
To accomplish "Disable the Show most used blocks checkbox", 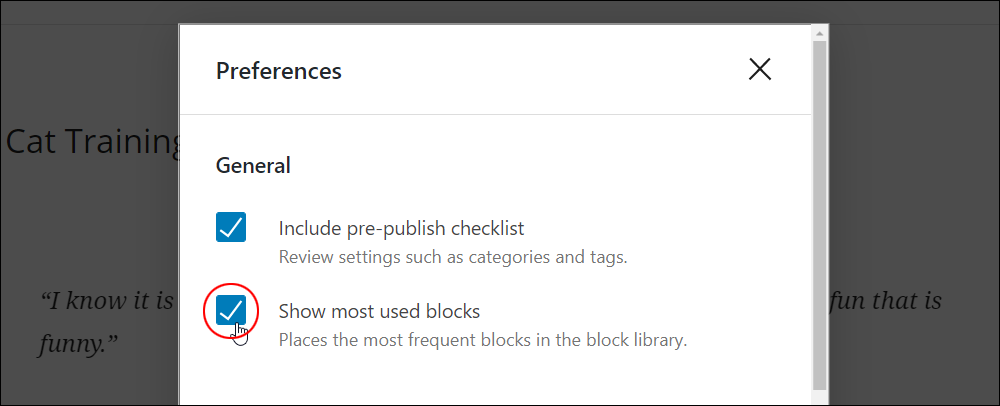I will [x=231, y=310].
